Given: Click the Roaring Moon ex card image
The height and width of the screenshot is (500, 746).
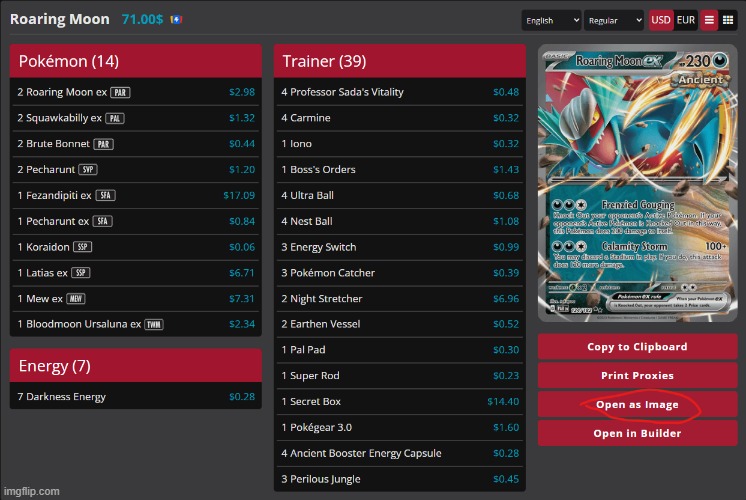Looking at the screenshot, I should (x=638, y=183).
